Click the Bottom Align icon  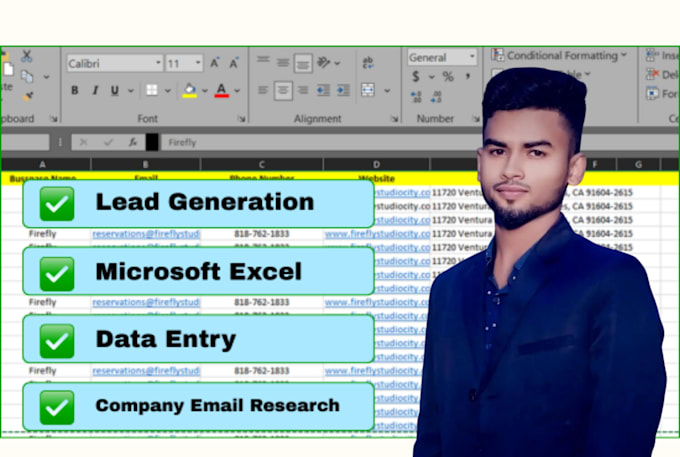(303, 64)
